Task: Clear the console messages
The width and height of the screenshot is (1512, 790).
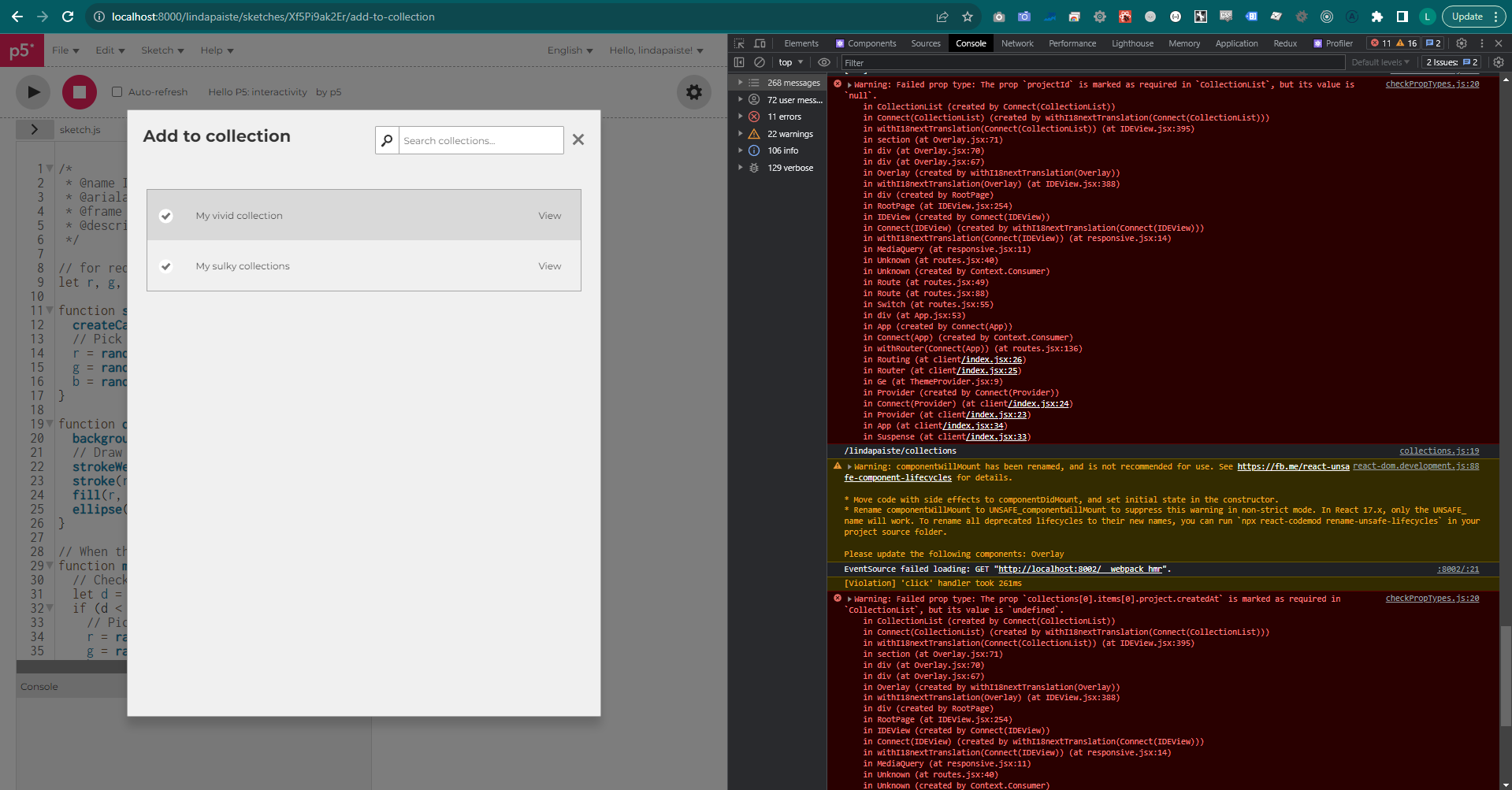Action: coord(760,62)
